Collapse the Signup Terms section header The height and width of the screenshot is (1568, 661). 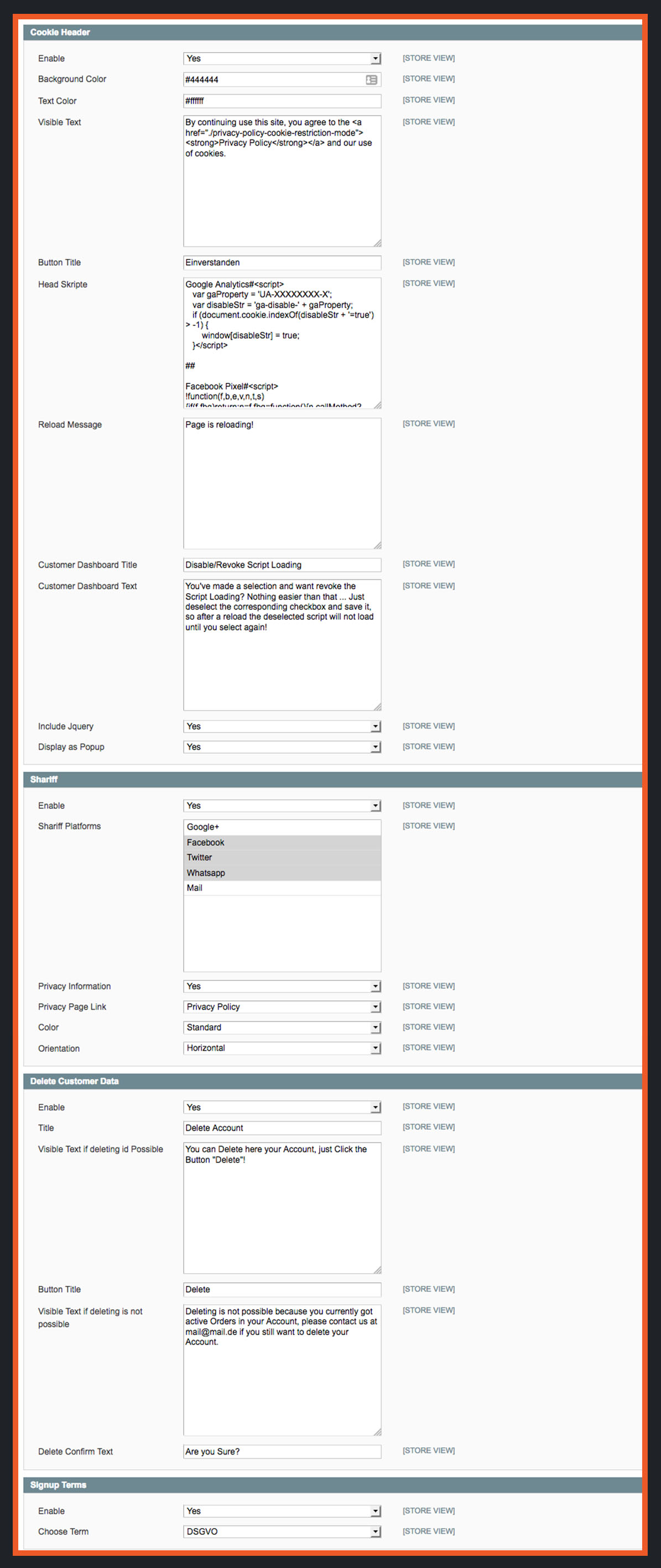332,1484
